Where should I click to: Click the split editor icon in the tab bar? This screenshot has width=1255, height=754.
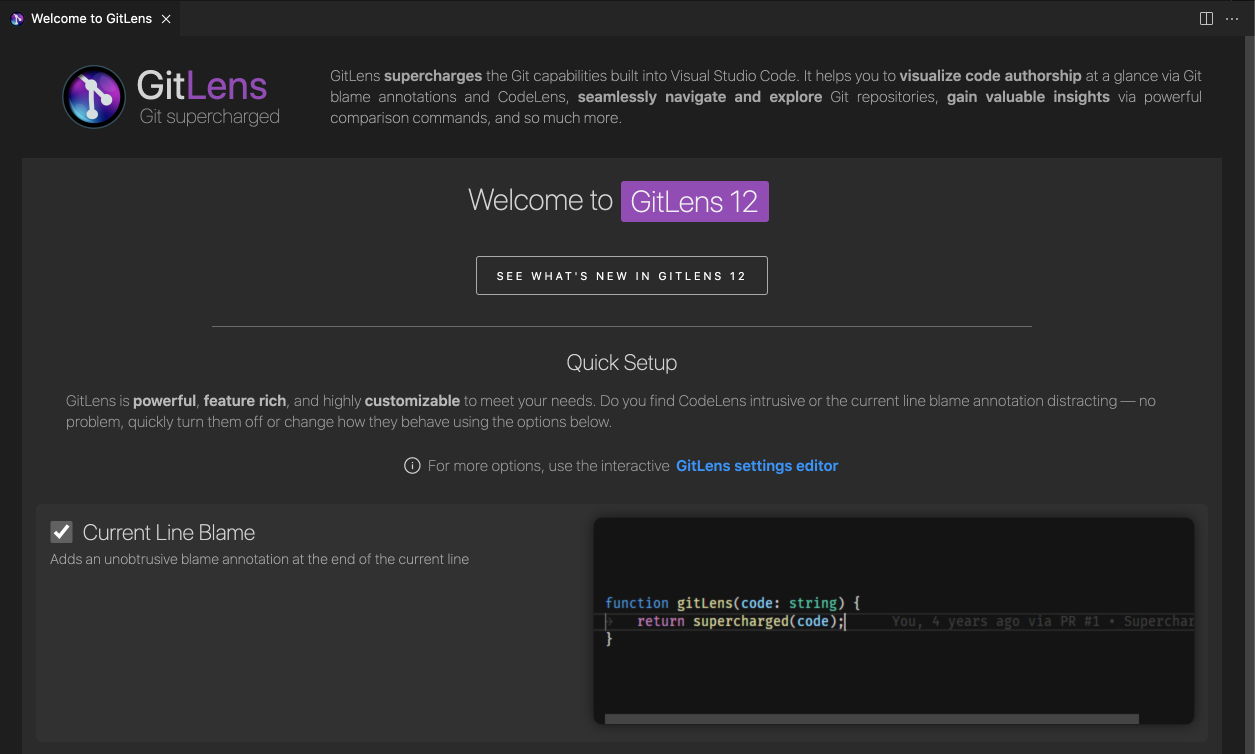[1205, 18]
